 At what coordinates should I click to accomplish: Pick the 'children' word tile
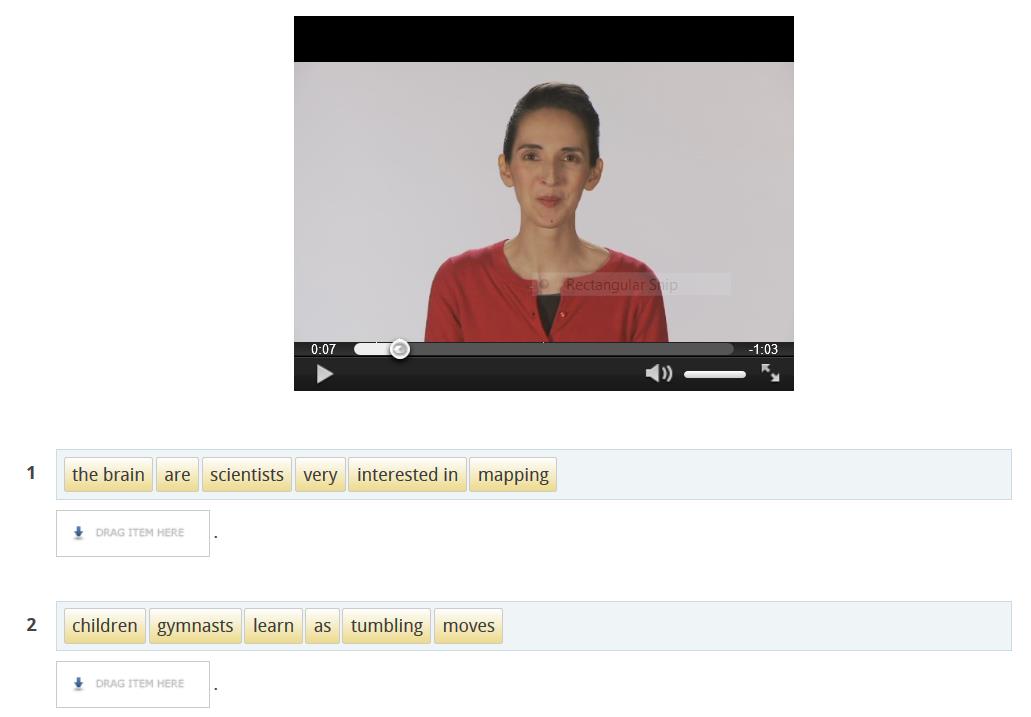105,626
